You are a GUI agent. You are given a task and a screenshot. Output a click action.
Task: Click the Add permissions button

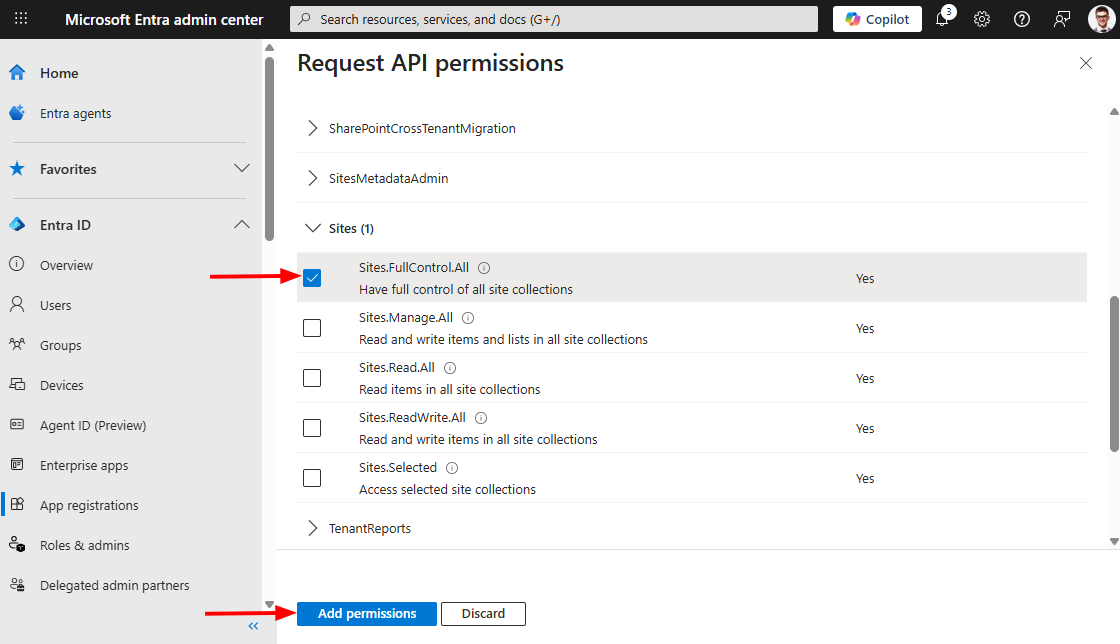[367, 613]
